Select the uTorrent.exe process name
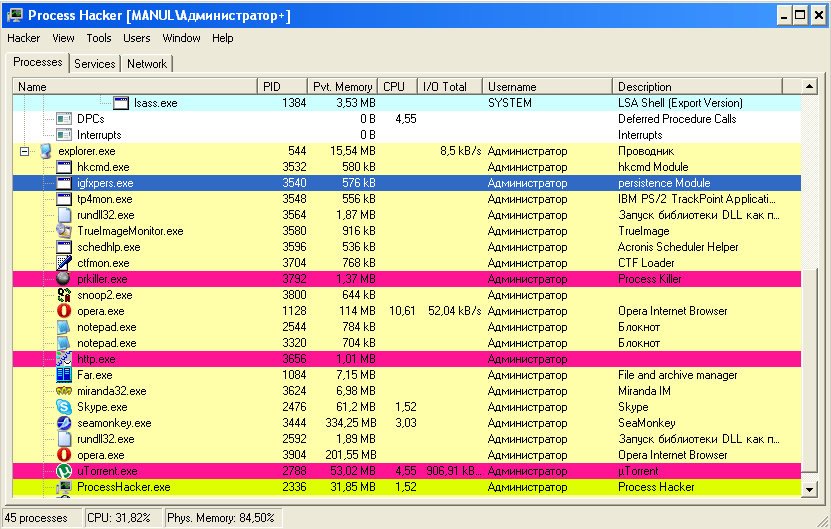The image size is (831, 529). coord(107,471)
